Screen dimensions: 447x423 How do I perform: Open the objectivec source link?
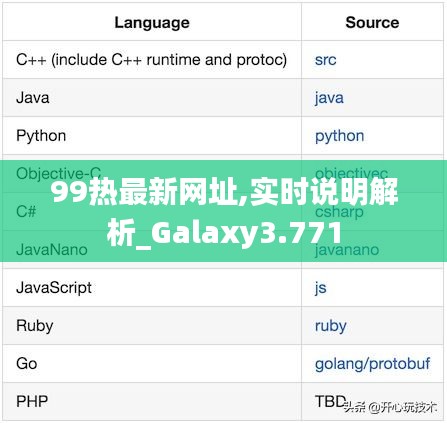[351, 173]
